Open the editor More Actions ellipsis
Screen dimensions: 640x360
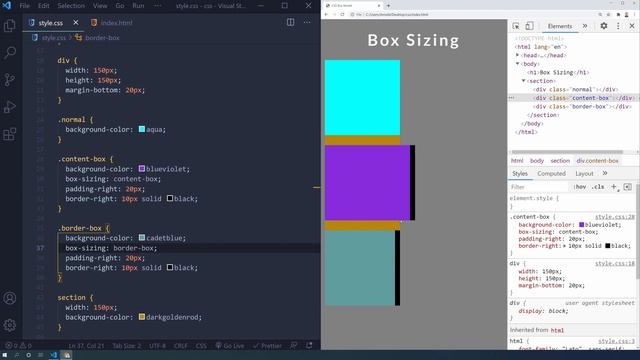click(x=307, y=22)
